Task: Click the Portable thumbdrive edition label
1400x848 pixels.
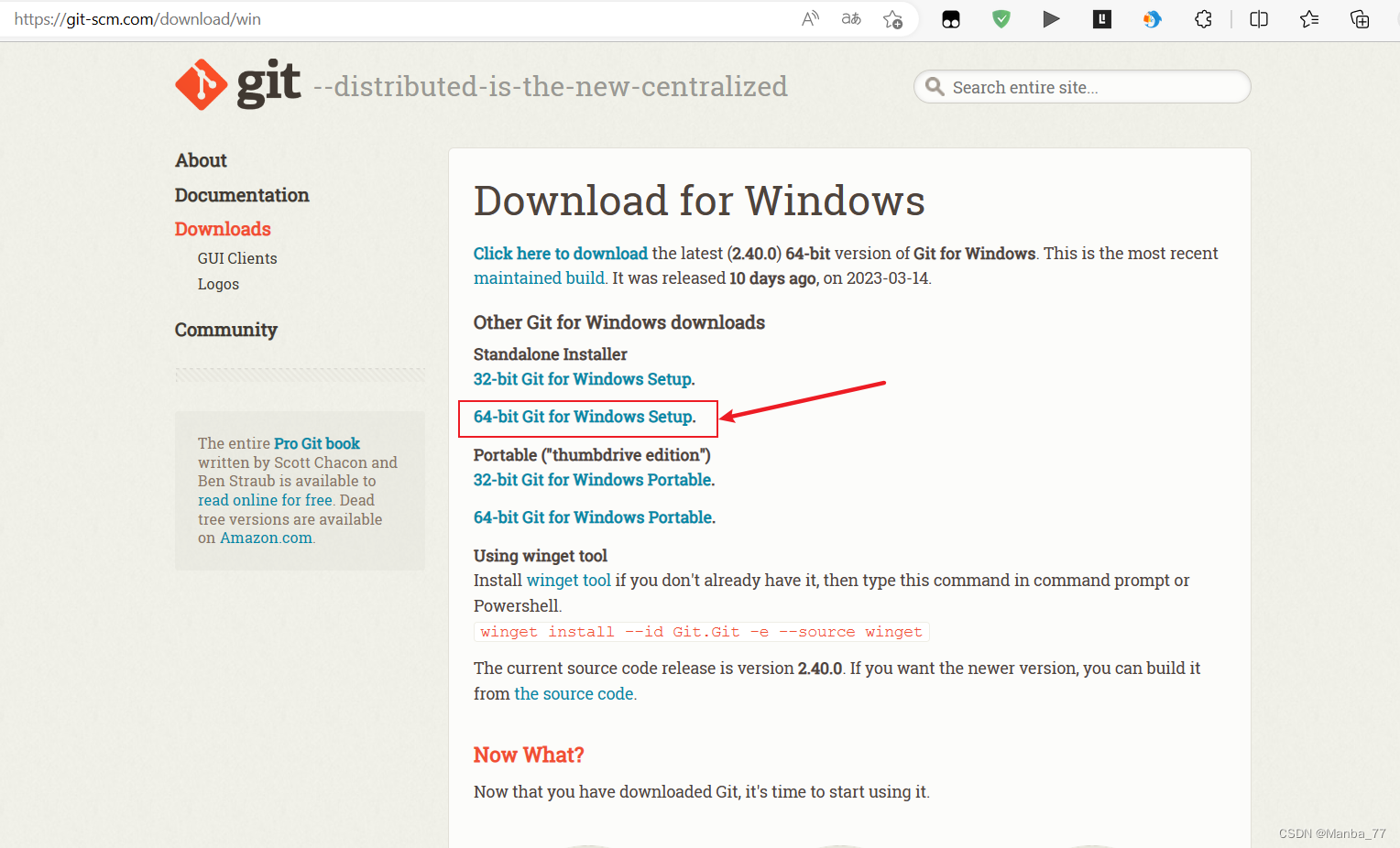Action: 592,455
